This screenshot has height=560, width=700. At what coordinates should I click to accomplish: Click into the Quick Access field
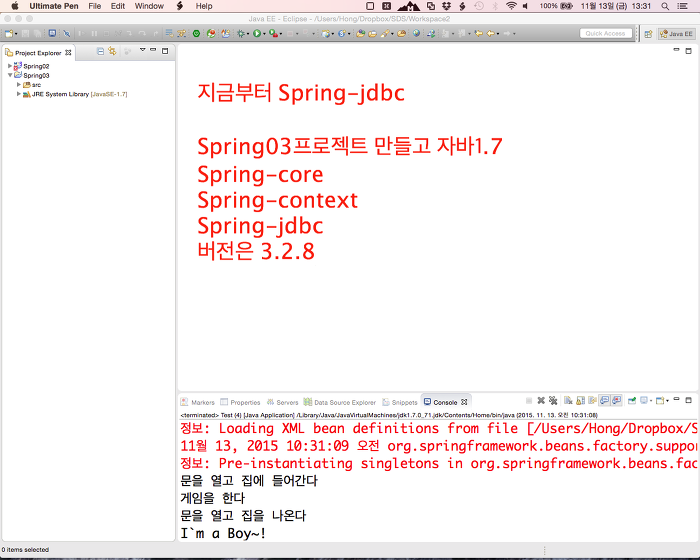[605, 33]
